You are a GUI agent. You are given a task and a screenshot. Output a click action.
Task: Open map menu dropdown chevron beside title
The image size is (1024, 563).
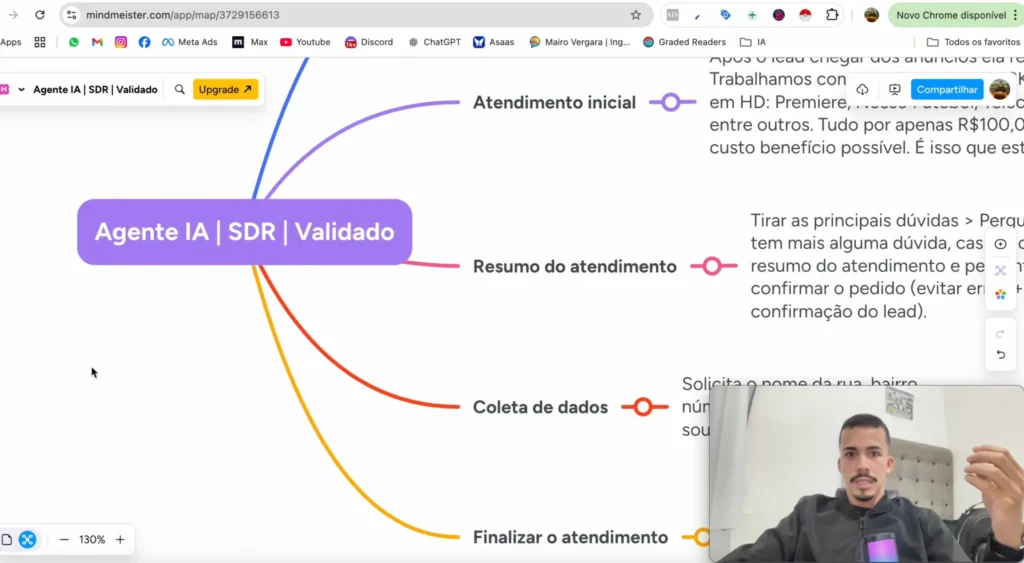[x=21, y=89]
